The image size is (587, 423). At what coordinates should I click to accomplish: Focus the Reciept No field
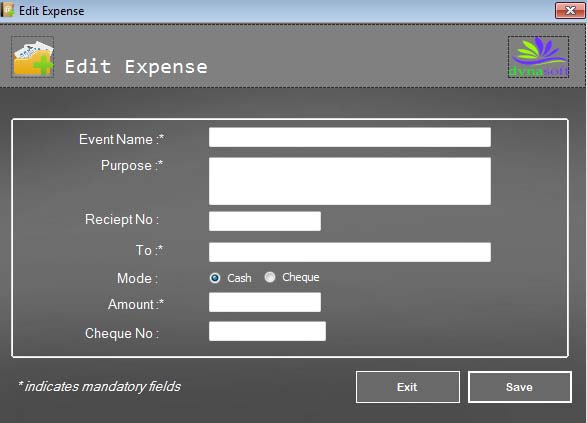coord(265,221)
